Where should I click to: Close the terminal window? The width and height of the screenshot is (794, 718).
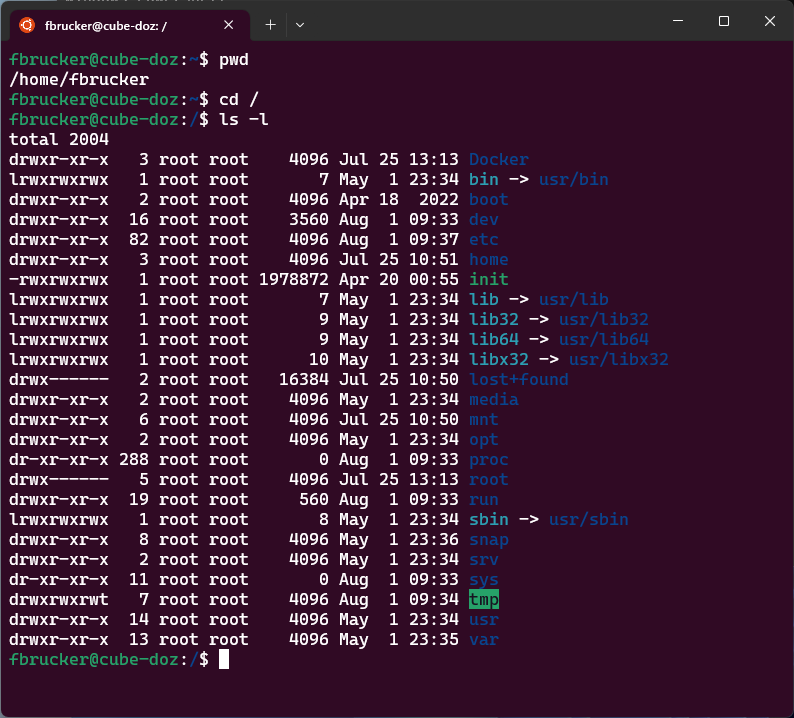770,21
